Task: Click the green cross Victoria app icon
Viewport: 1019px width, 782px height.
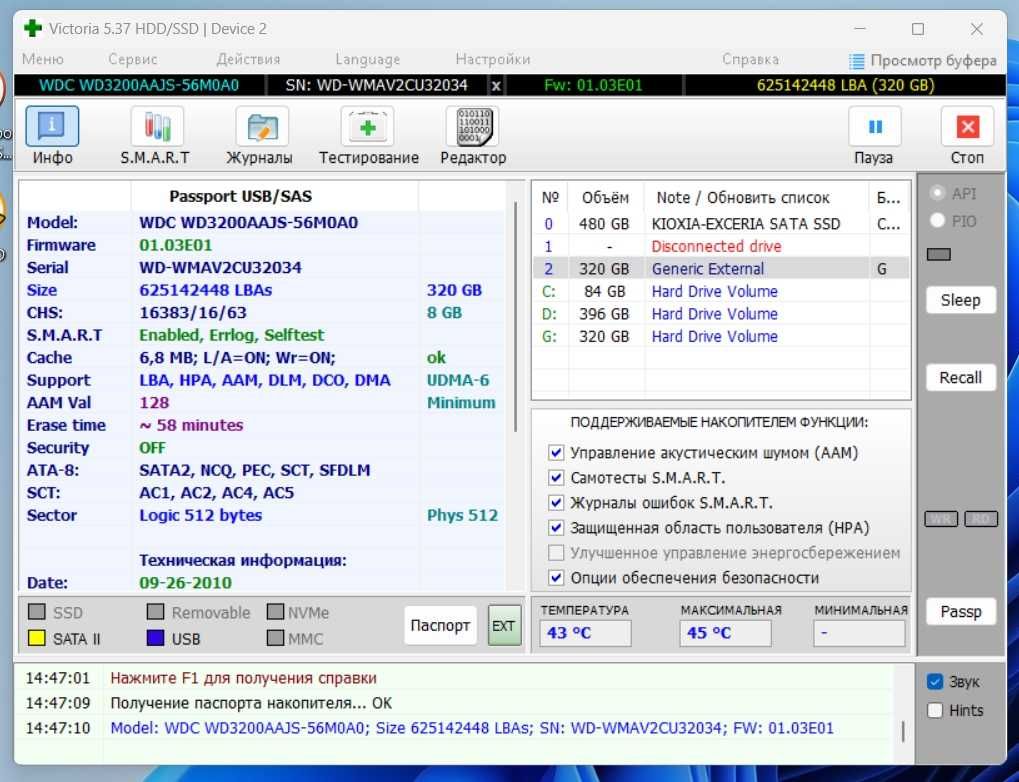Action: 32,29
